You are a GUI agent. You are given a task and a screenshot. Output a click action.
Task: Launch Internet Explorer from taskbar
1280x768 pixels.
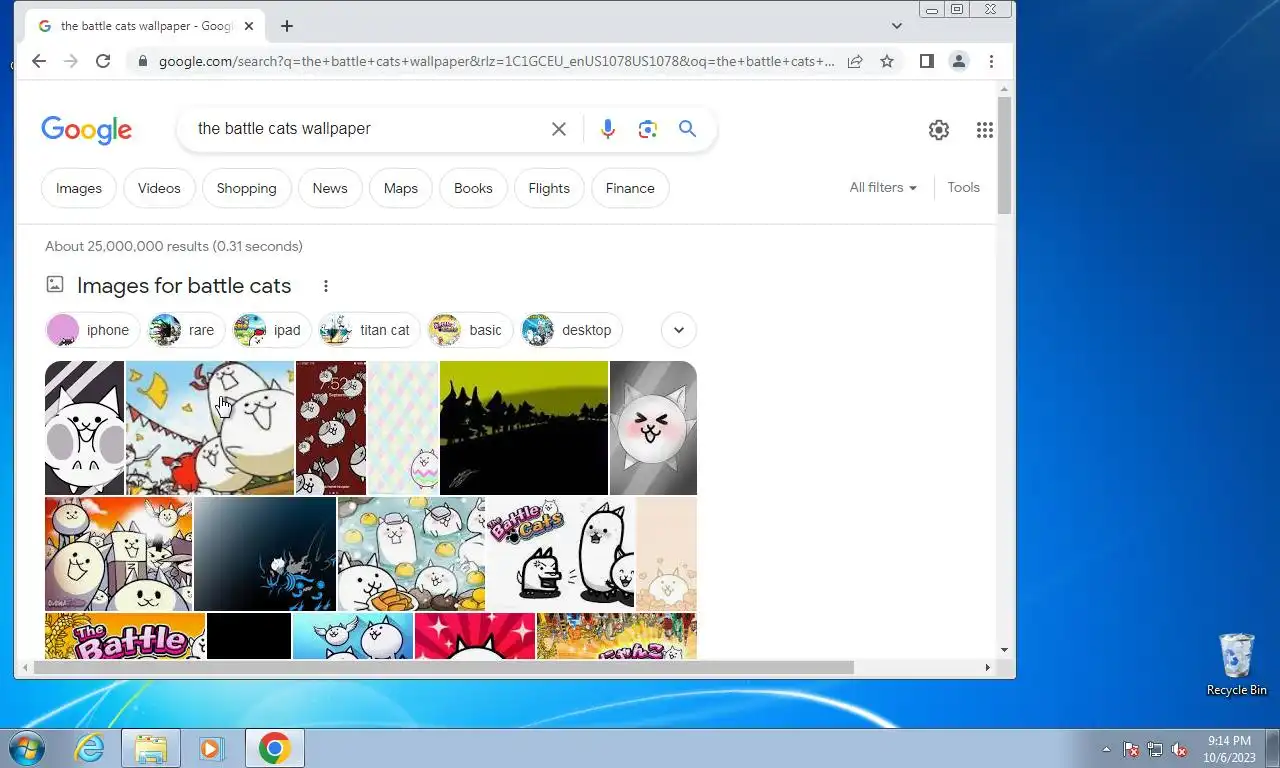tap(90, 748)
